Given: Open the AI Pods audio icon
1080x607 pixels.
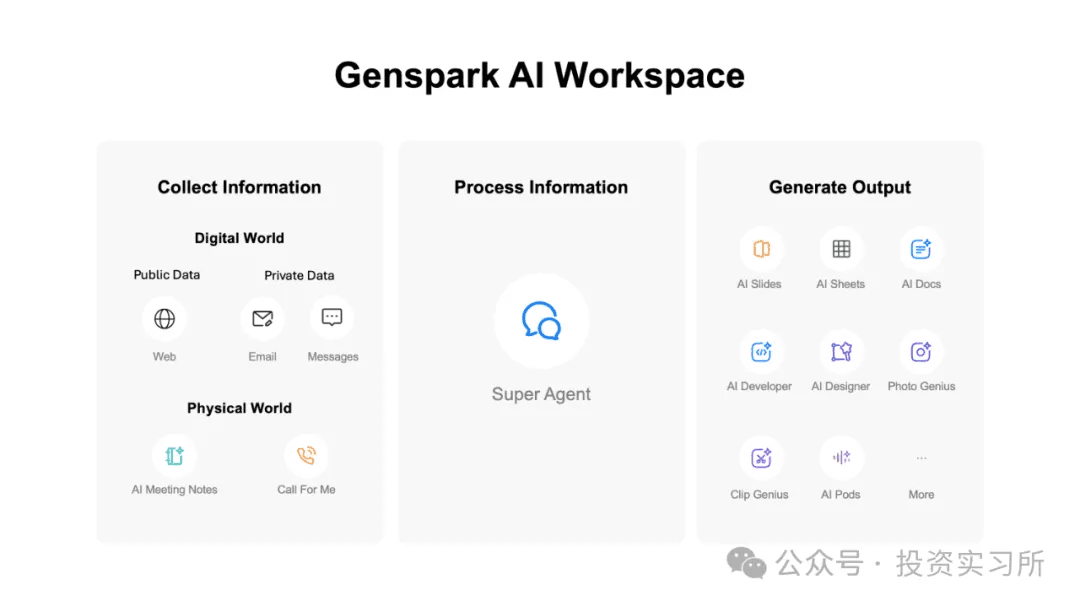Looking at the screenshot, I should coord(841,458).
